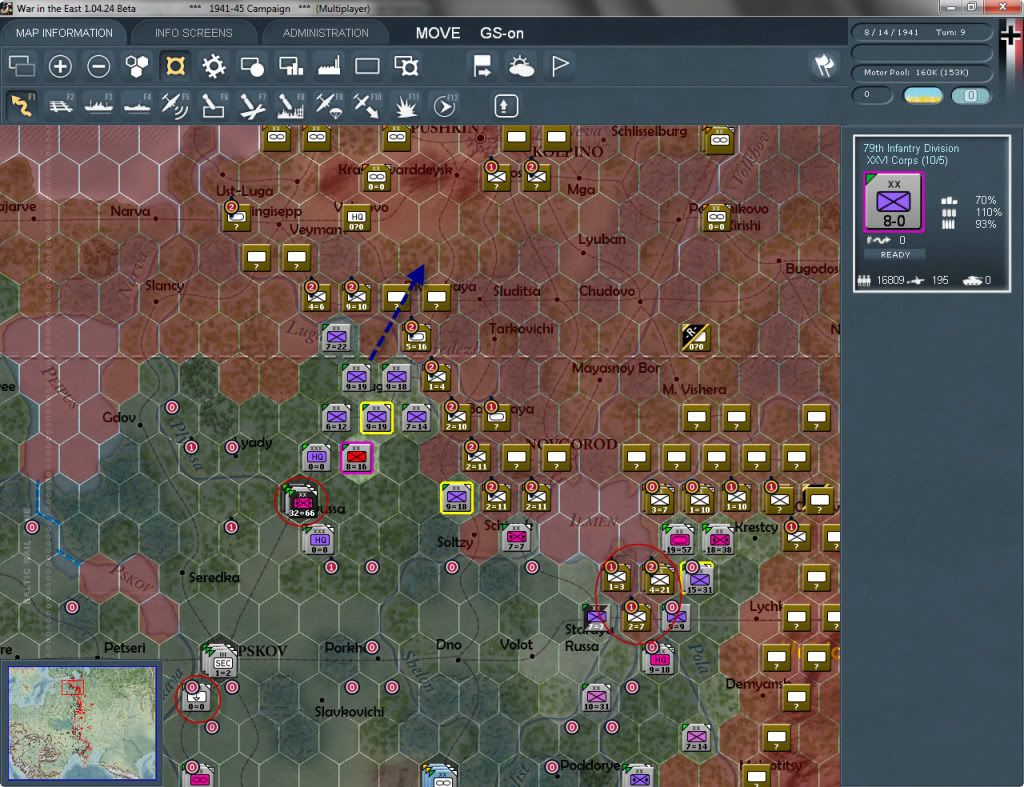
Task: Select the 10=31 infantry unit counter
Action: click(x=596, y=697)
